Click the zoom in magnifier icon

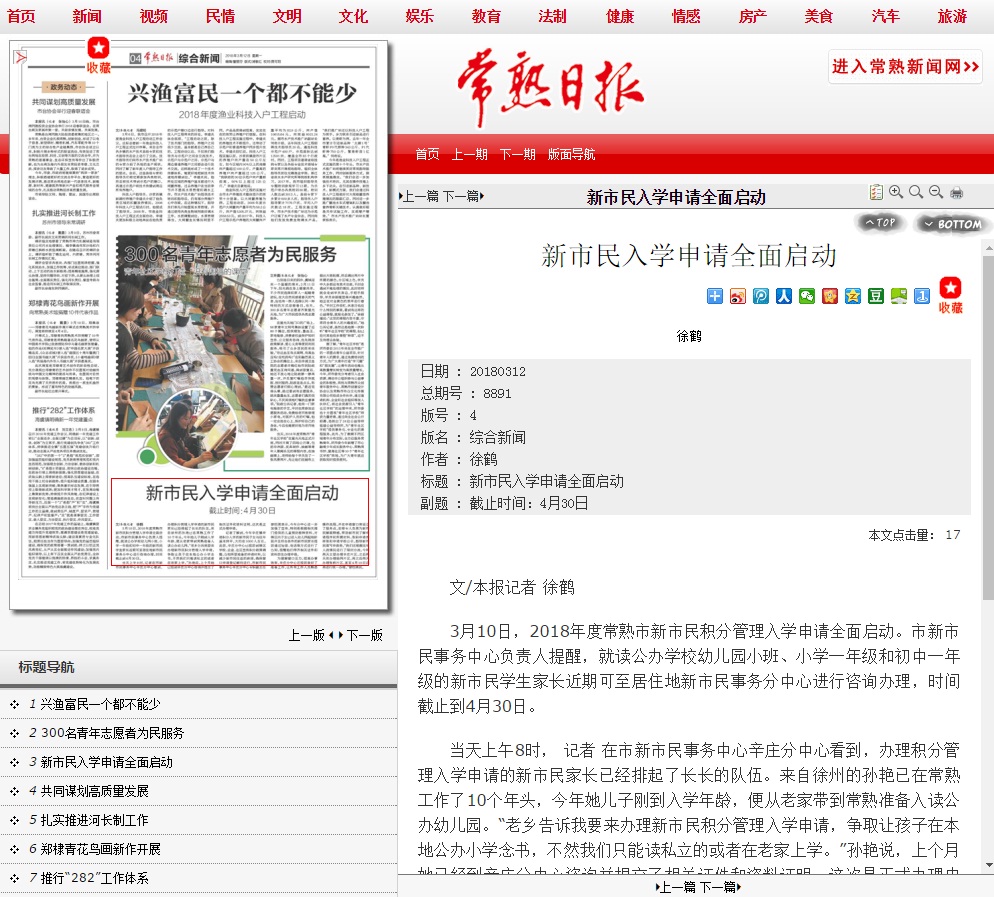[896, 191]
